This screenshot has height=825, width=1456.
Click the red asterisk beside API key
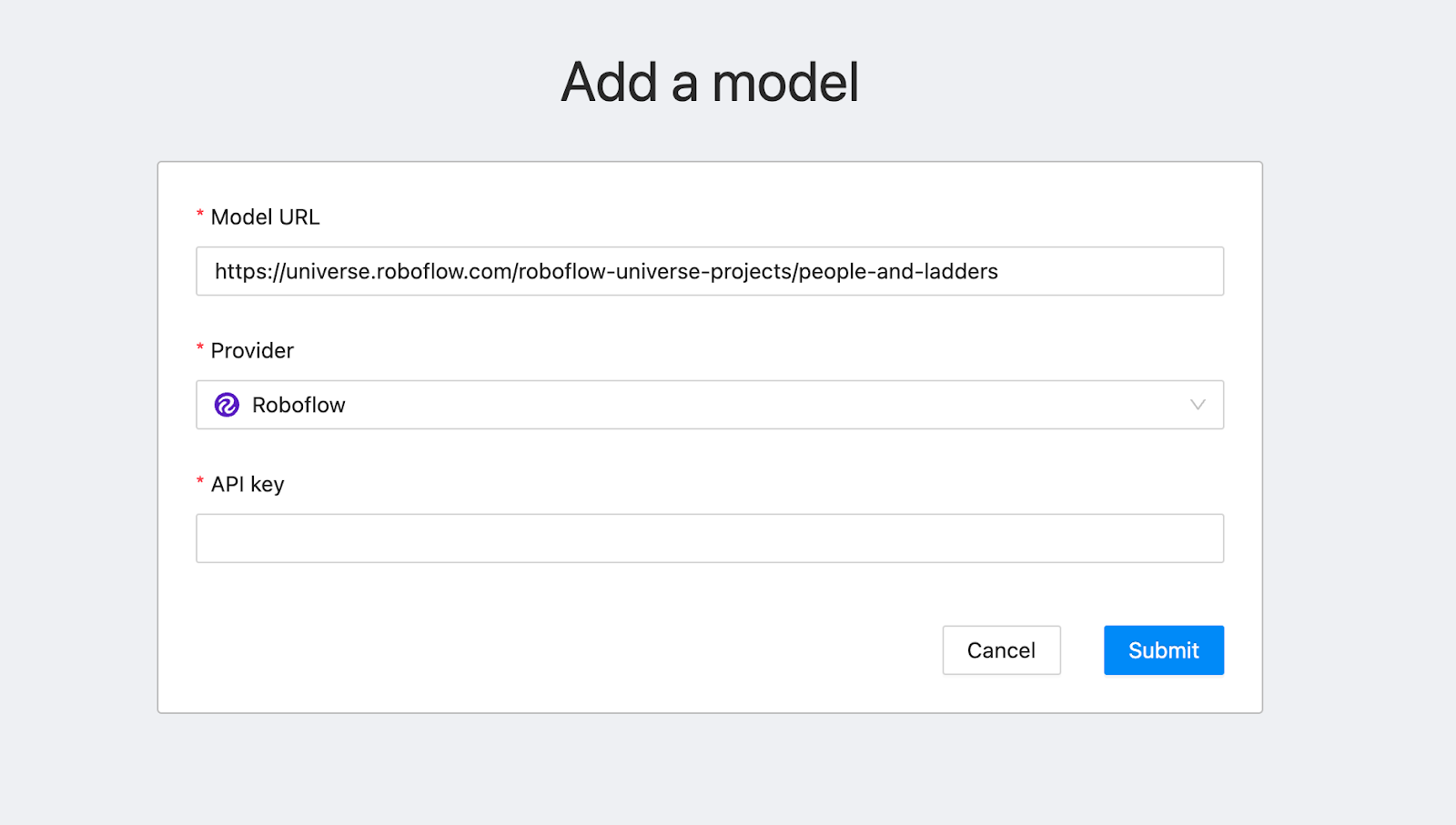click(200, 482)
